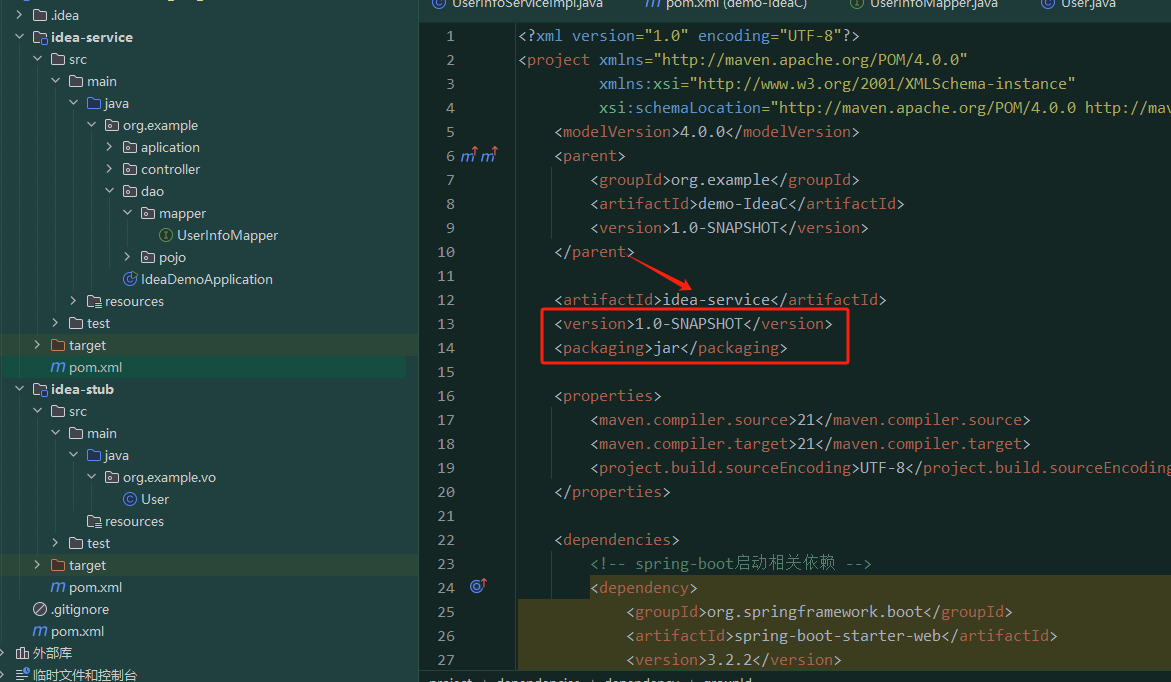Click the idea-service module folder icon
The image size is (1171, 682).
click(x=40, y=37)
